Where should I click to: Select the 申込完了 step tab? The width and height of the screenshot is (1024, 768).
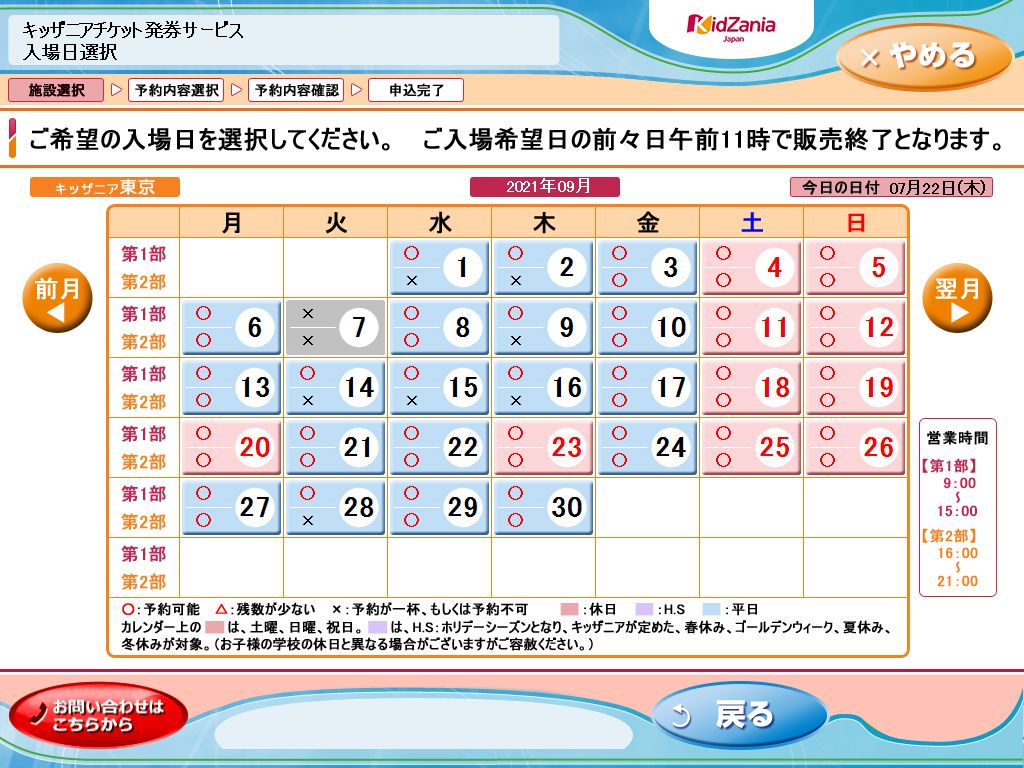pyautogui.click(x=416, y=90)
